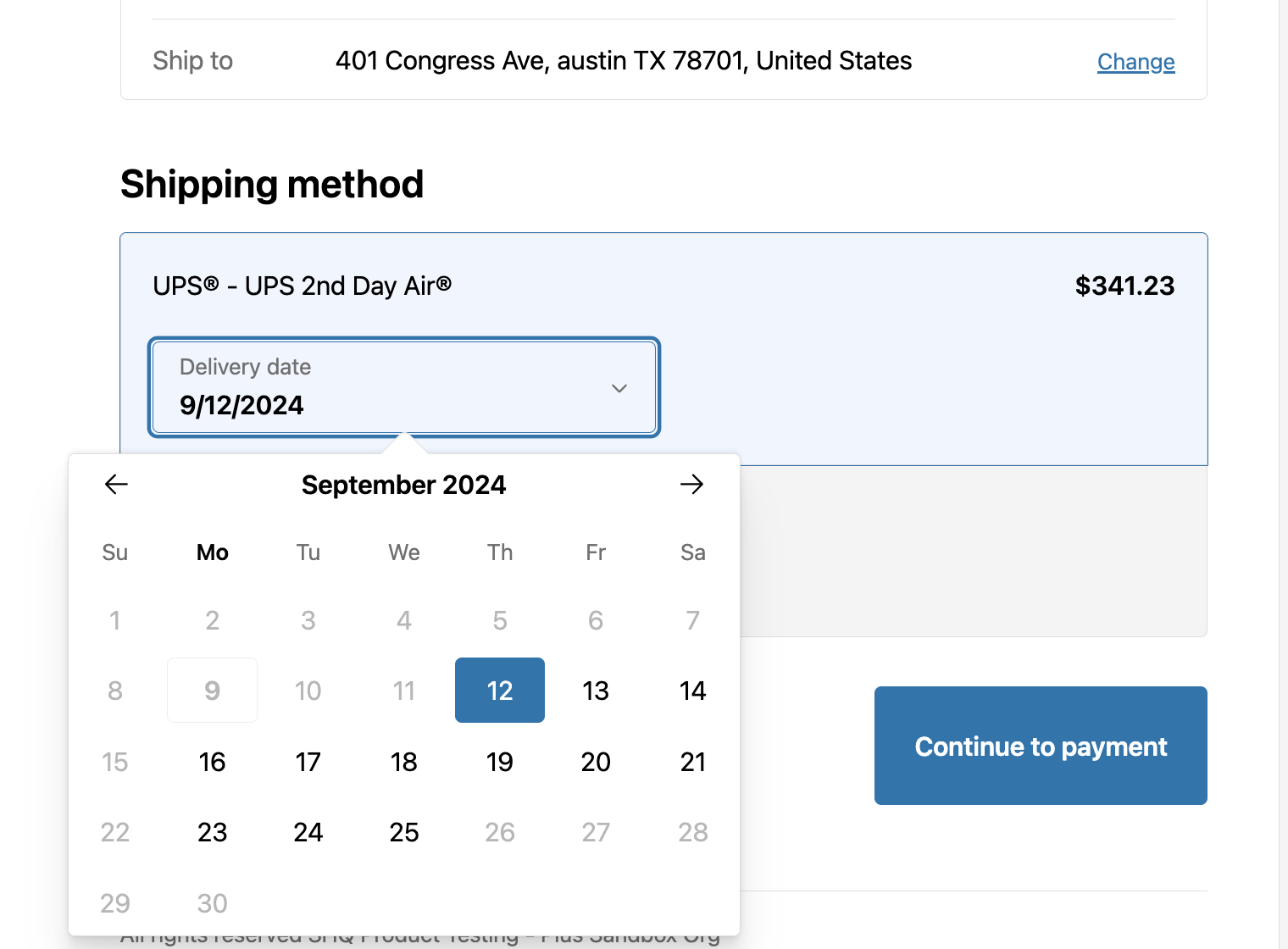Advance calendar to next month
The height and width of the screenshot is (949, 1288).
(x=691, y=485)
